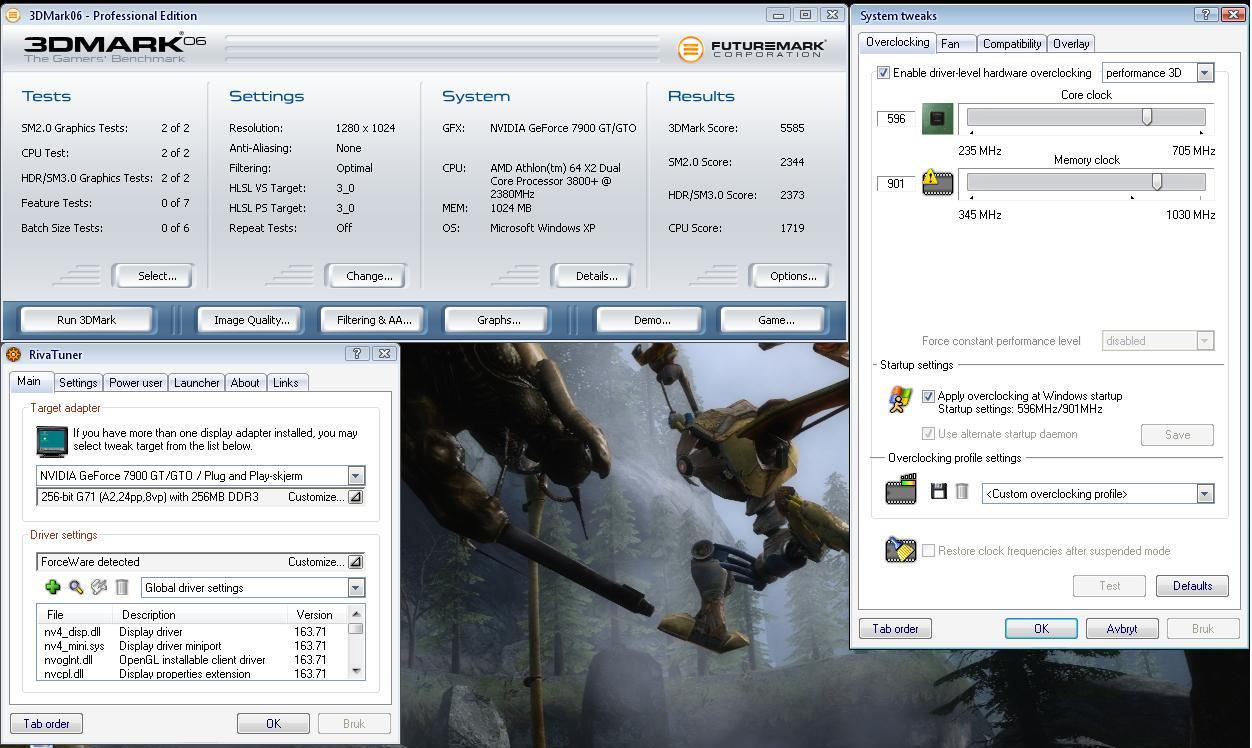Open the Overclocking tab
The image size is (1252, 748).
click(x=897, y=42)
